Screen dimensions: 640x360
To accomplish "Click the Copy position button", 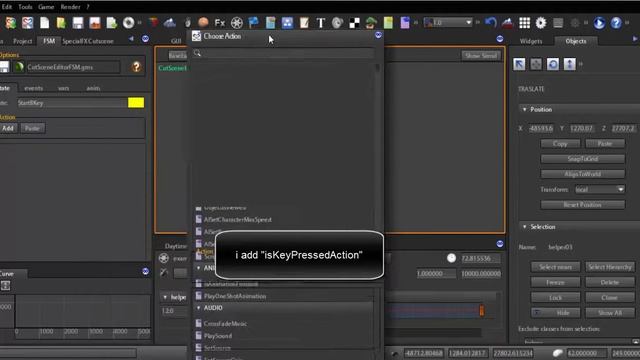I will point(560,144).
